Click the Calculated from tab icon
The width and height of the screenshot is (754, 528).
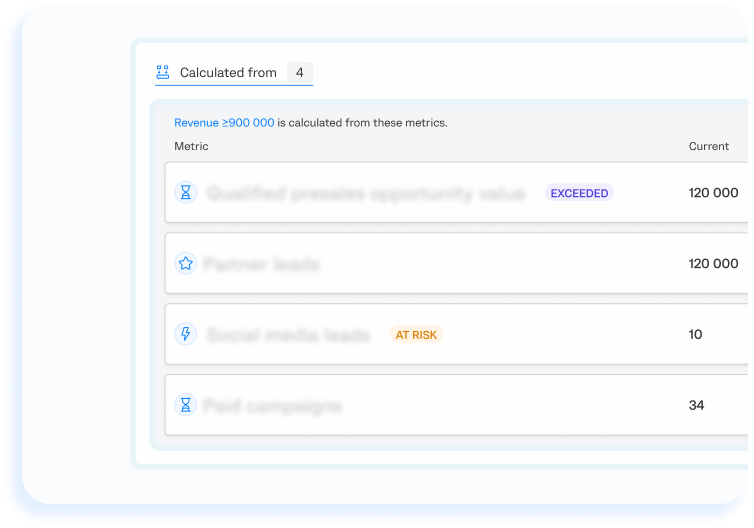pos(163,72)
